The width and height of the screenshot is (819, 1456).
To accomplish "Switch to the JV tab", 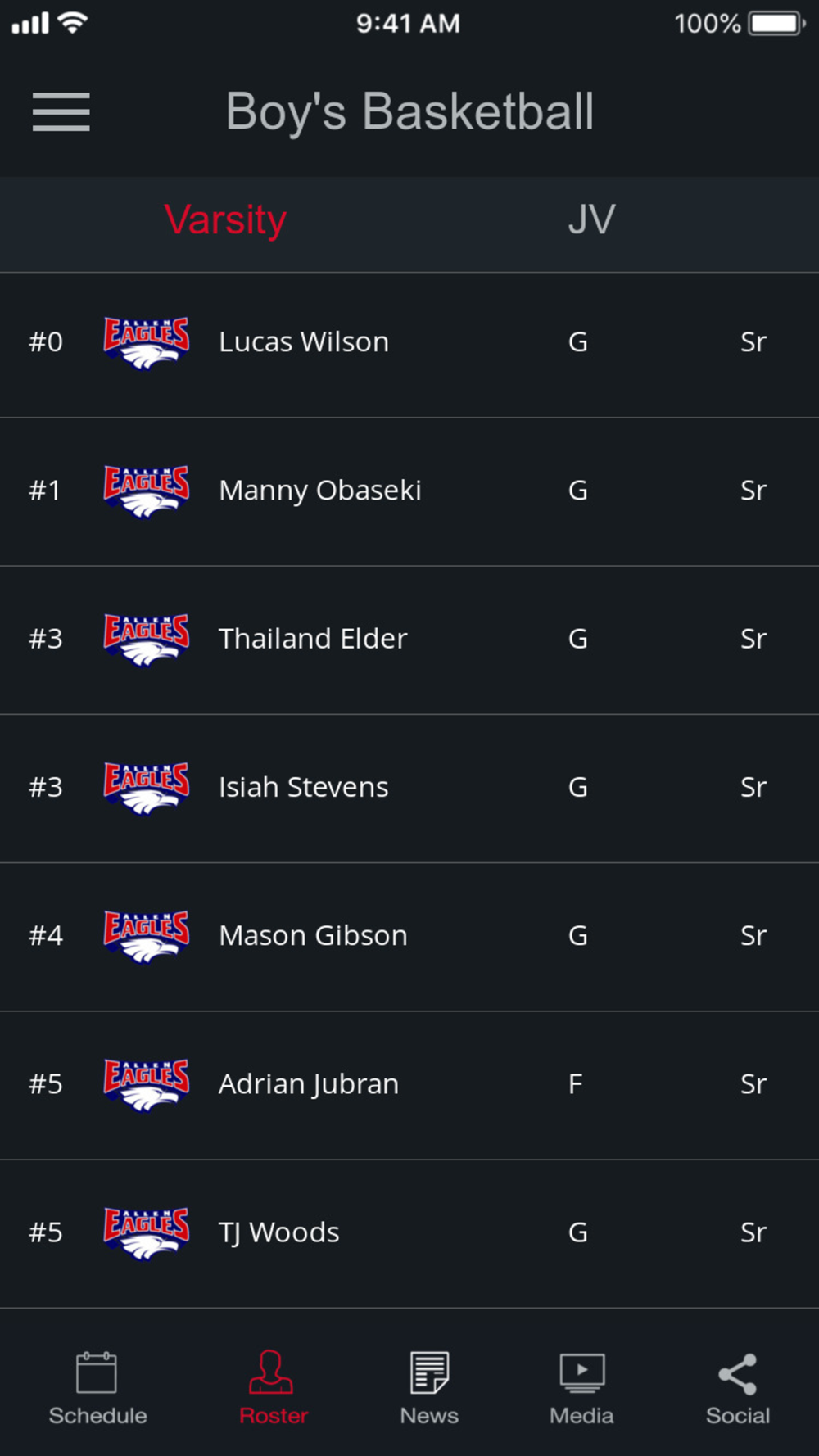I will point(591,219).
